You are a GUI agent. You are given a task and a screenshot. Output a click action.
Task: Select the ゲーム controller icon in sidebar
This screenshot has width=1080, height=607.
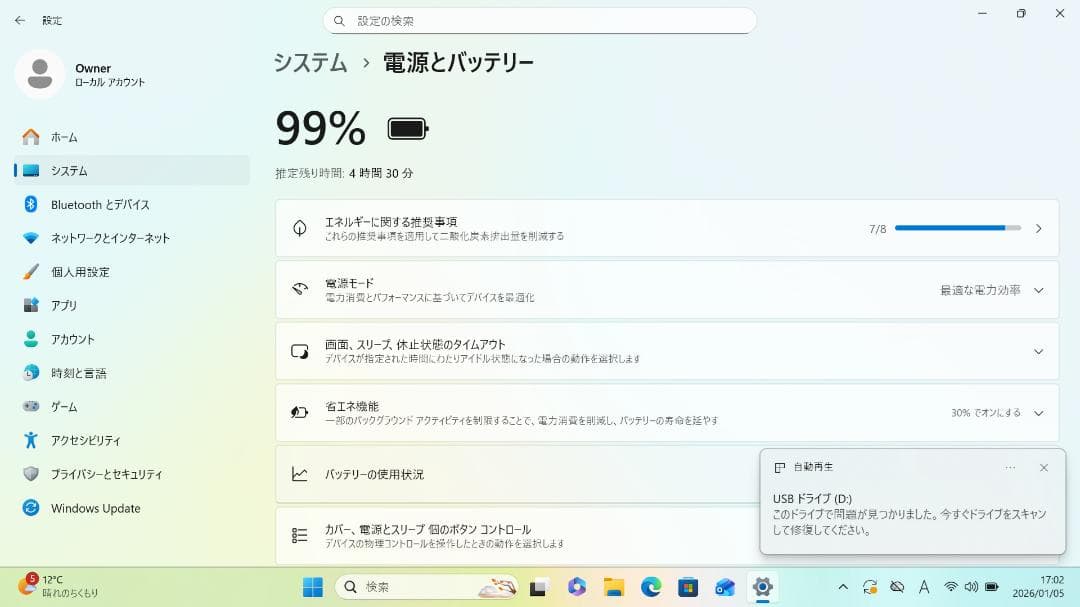(30, 406)
